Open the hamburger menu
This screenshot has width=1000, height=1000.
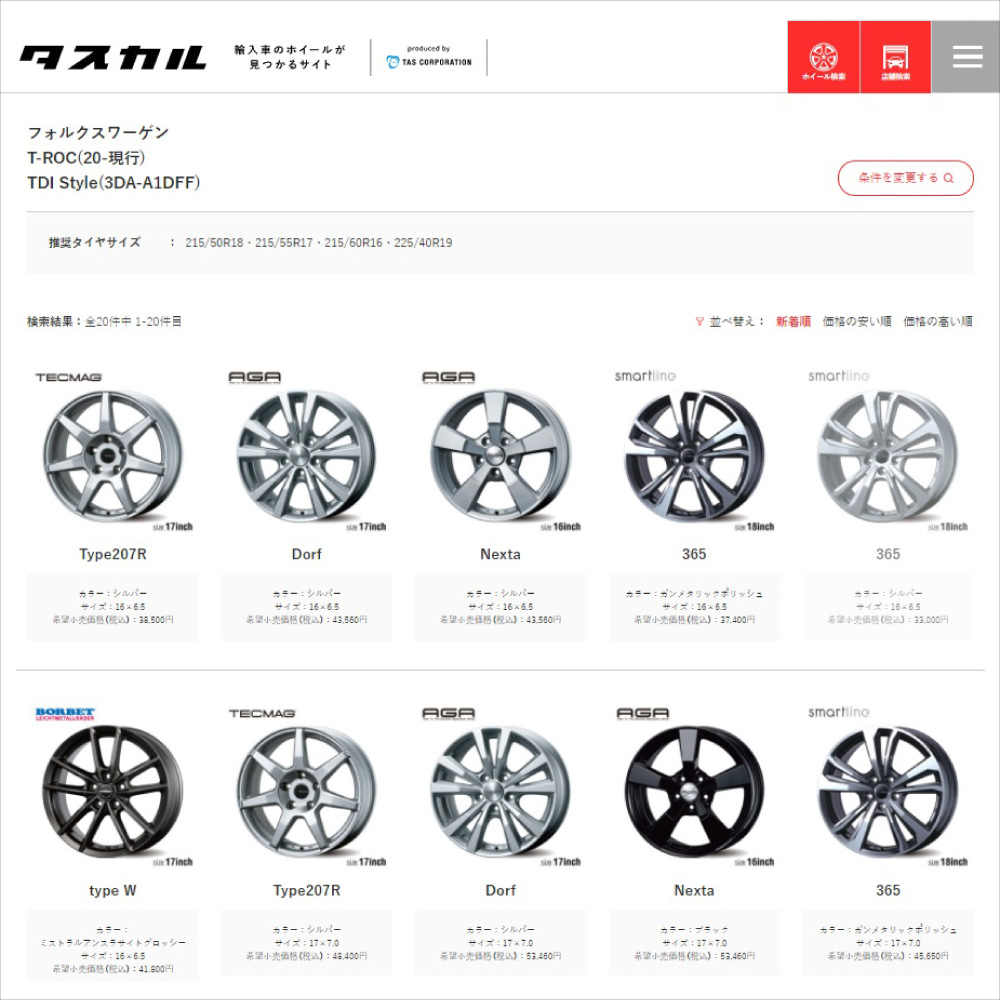[967, 57]
